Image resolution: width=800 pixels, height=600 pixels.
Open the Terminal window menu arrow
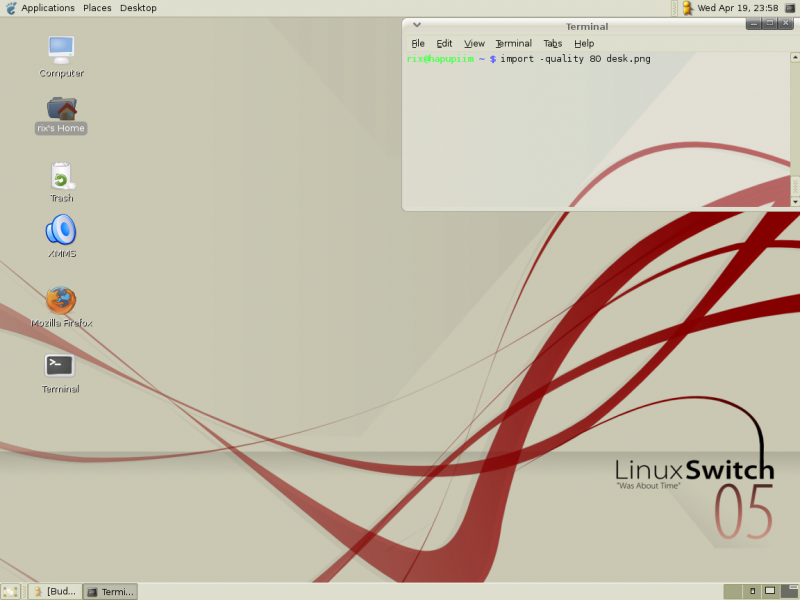[417, 24]
